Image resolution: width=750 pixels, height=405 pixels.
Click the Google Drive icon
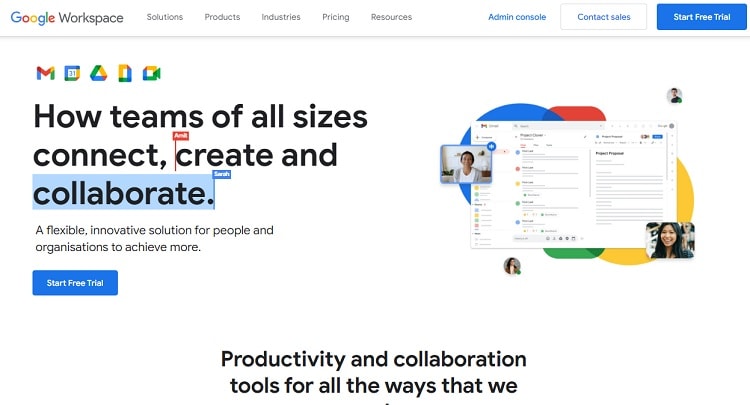click(x=99, y=73)
